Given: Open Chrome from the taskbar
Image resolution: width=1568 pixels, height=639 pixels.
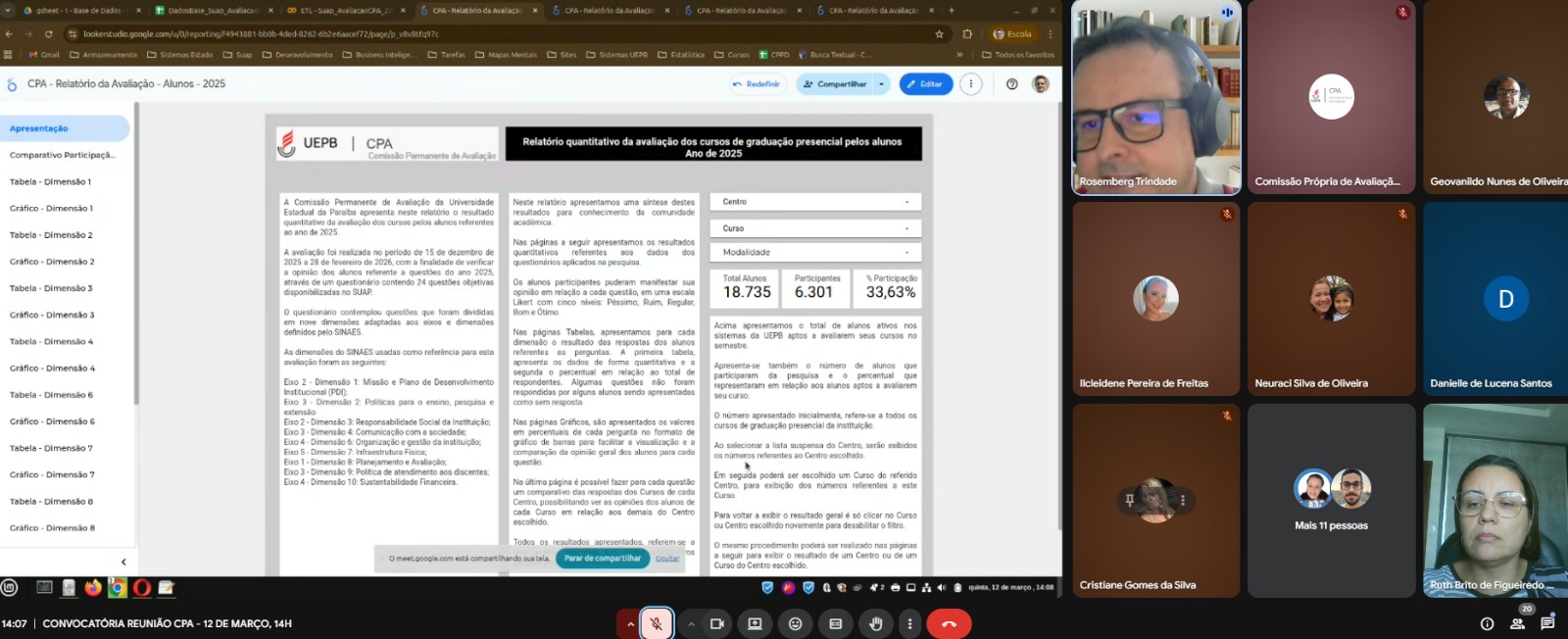Looking at the screenshot, I should click(117, 588).
